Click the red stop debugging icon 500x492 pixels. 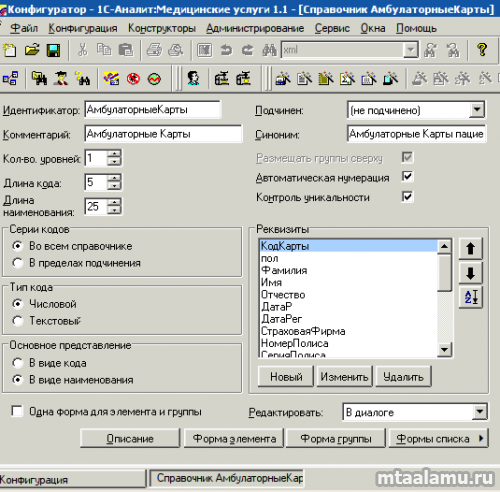point(133,79)
